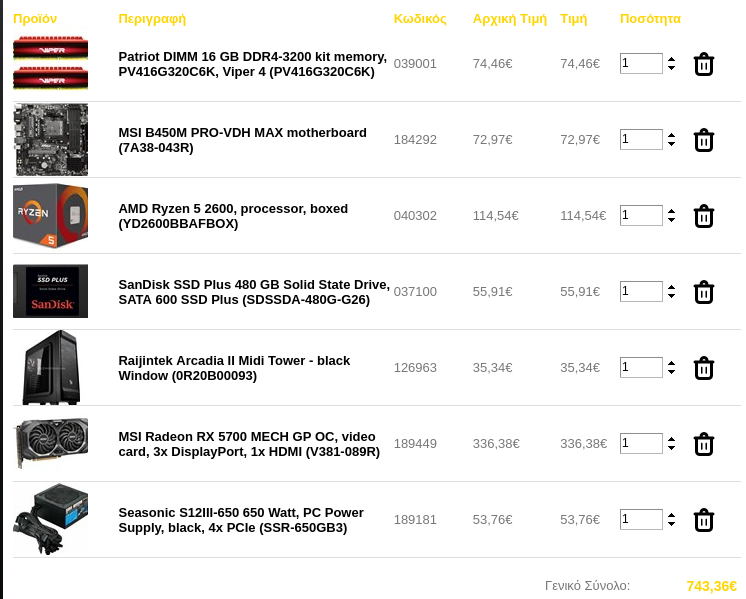Focus quantity field for AMD Ryzen 5
Image resolution: width=746 pixels, height=599 pixels.
point(641,216)
